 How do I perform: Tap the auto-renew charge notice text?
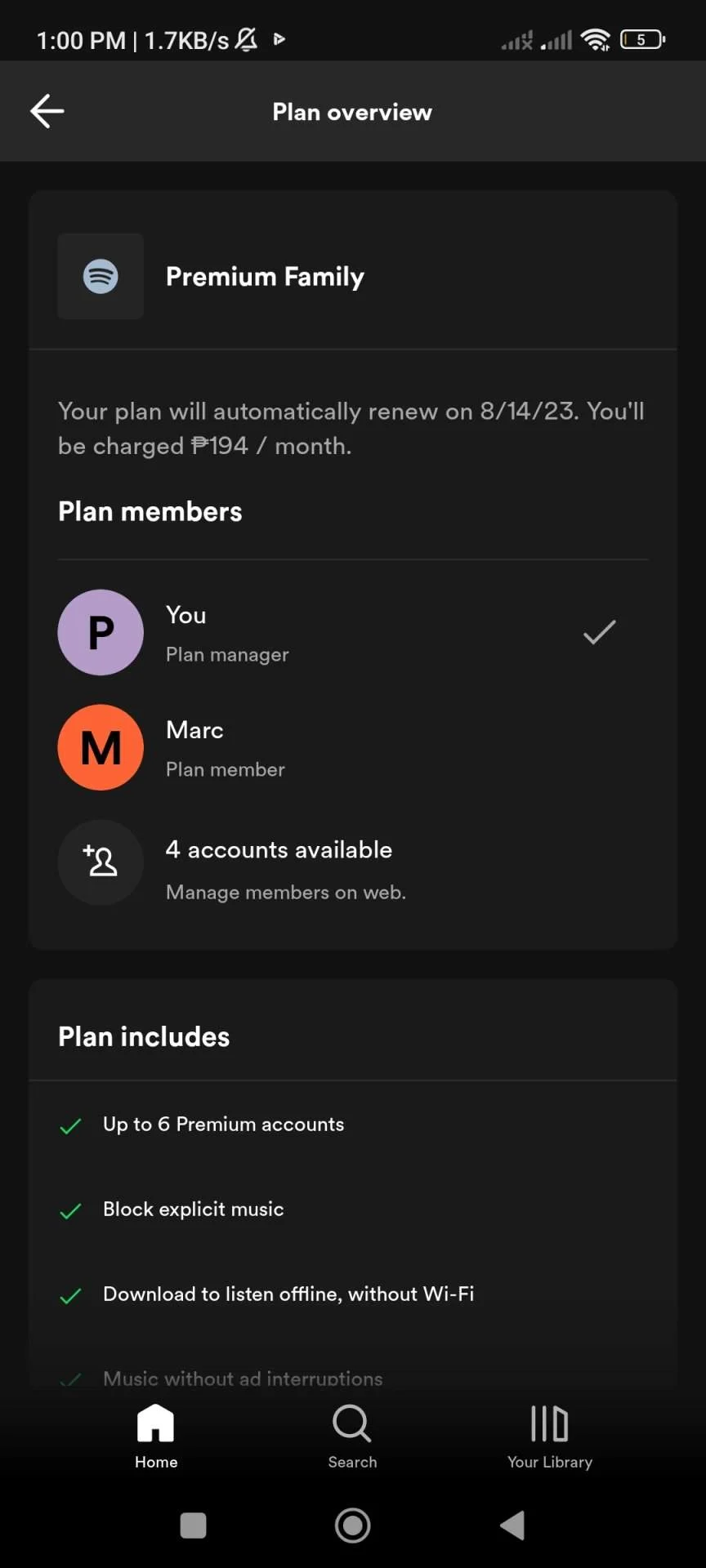351,428
